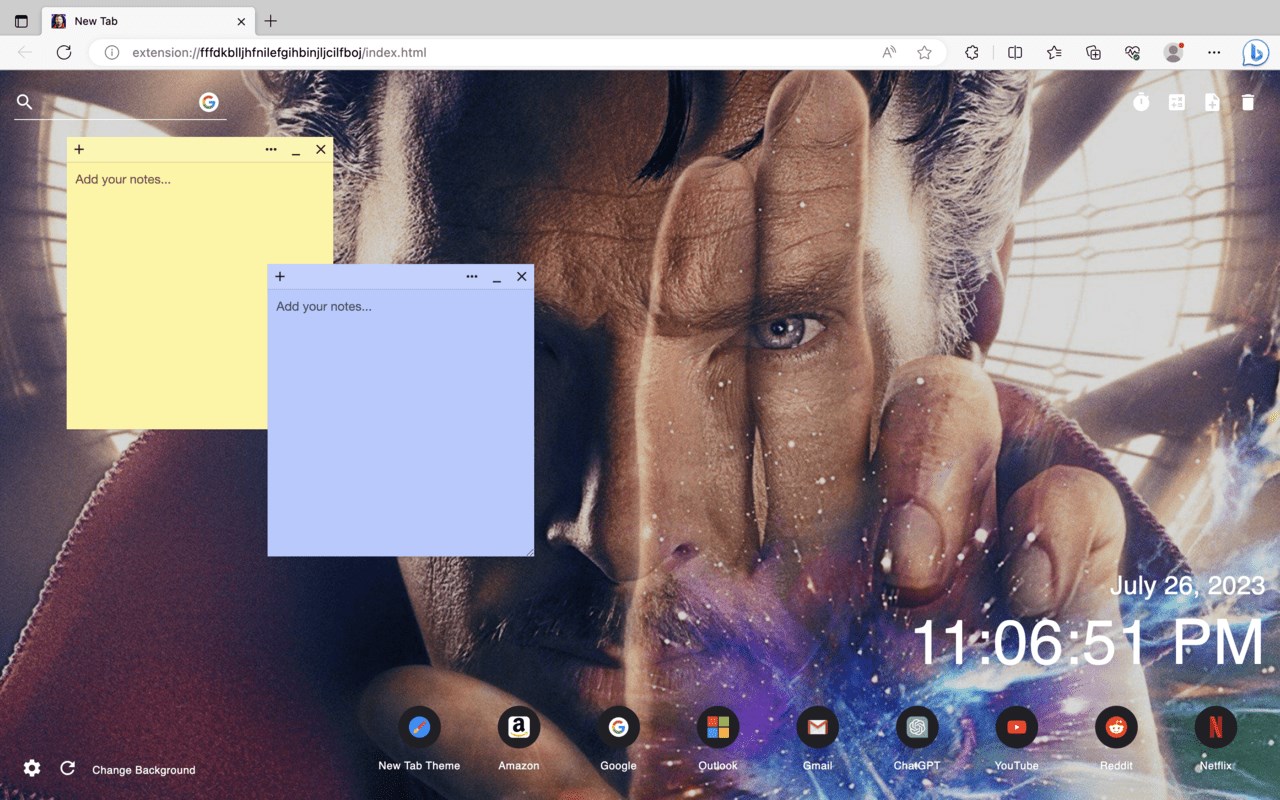
Task: Open the browser Extensions menu
Action: pyautogui.click(x=971, y=52)
